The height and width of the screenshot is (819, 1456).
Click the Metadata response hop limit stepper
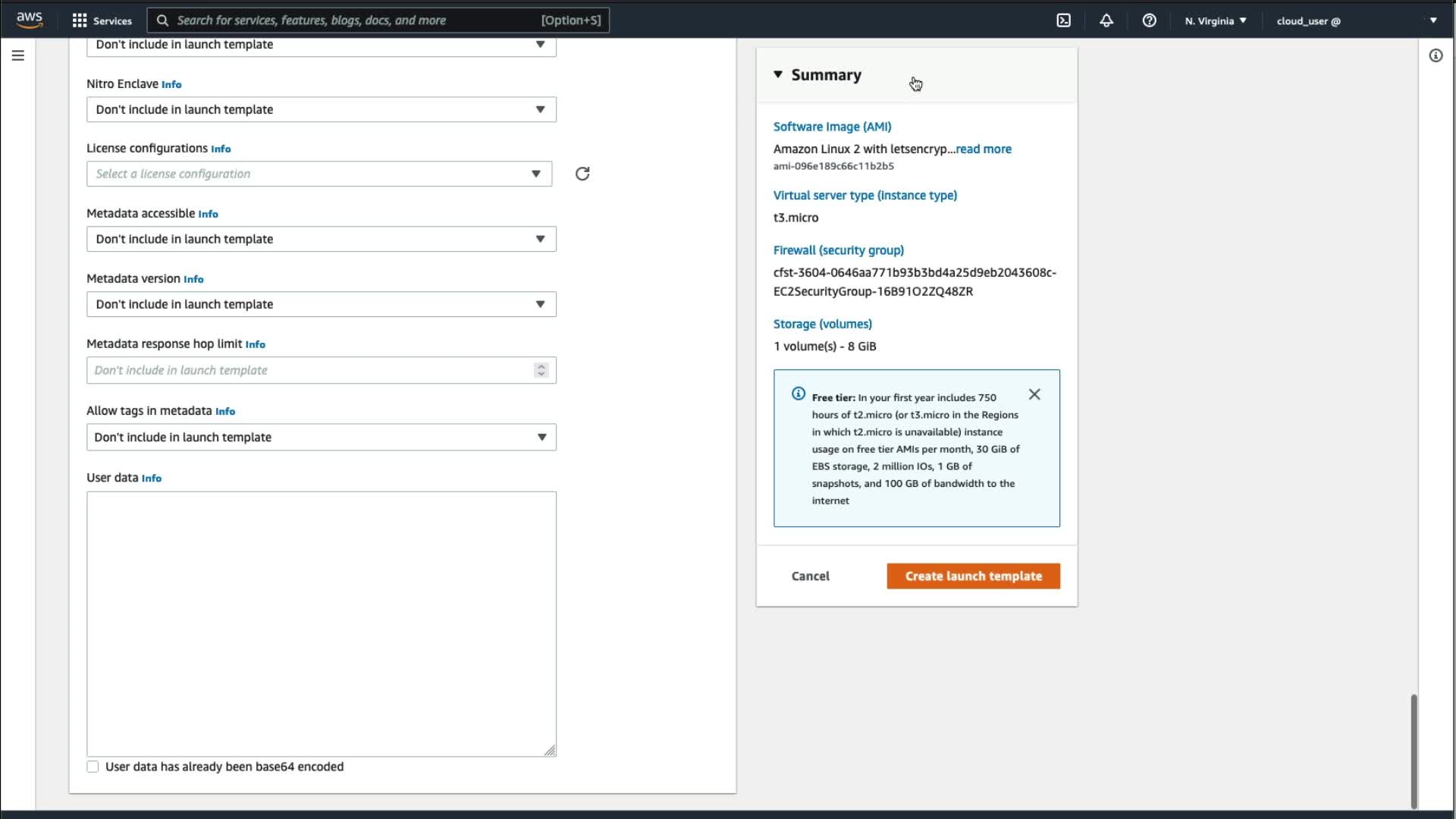point(541,370)
